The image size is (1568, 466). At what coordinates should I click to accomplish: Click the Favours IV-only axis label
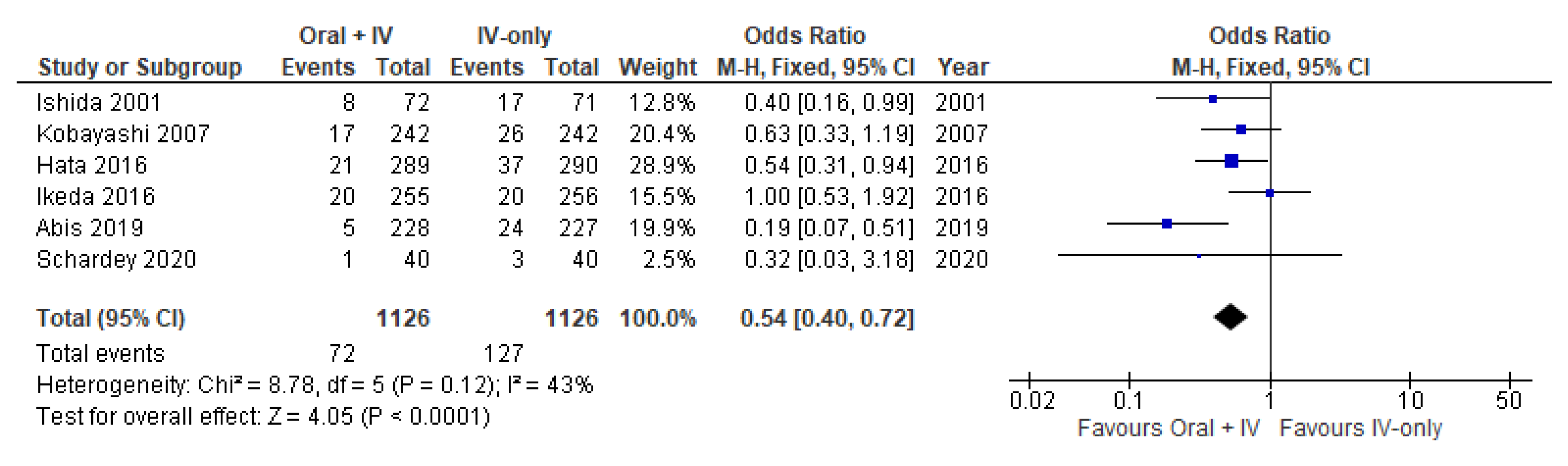click(1360, 428)
